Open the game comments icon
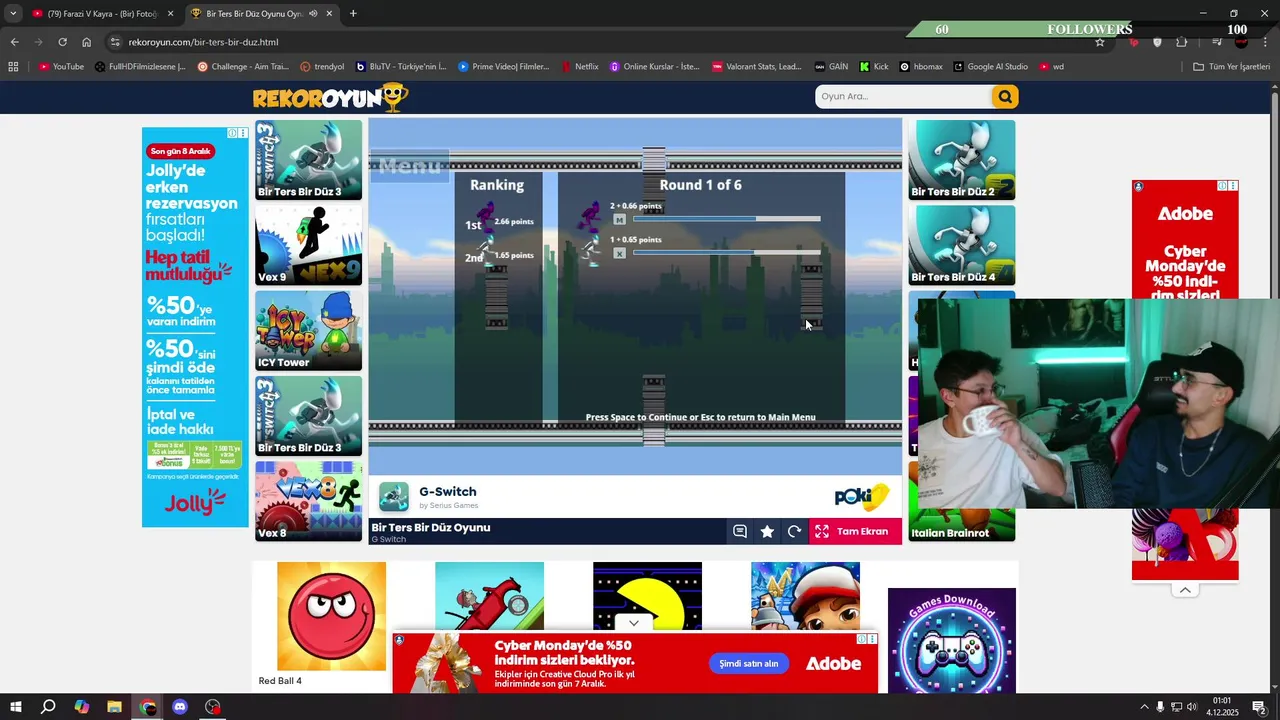Viewport: 1280px width, 720px height. 740,532
